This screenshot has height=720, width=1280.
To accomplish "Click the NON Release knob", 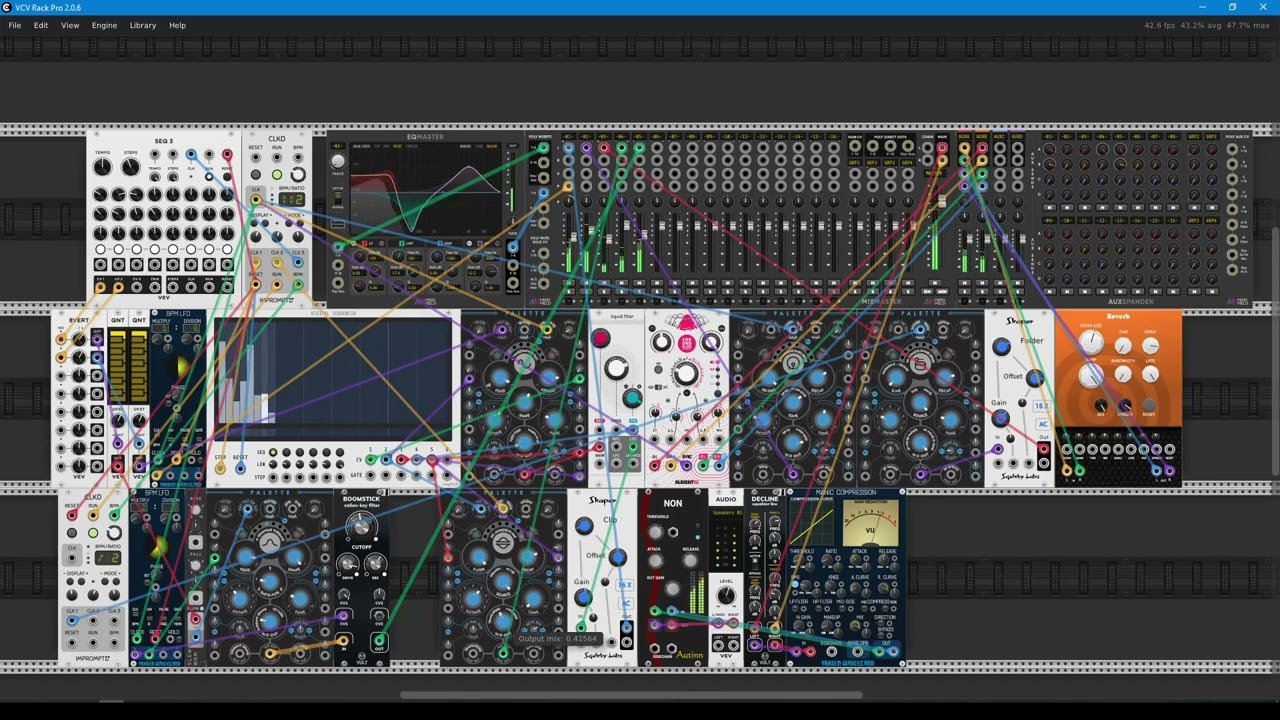I will pos(690,561).
